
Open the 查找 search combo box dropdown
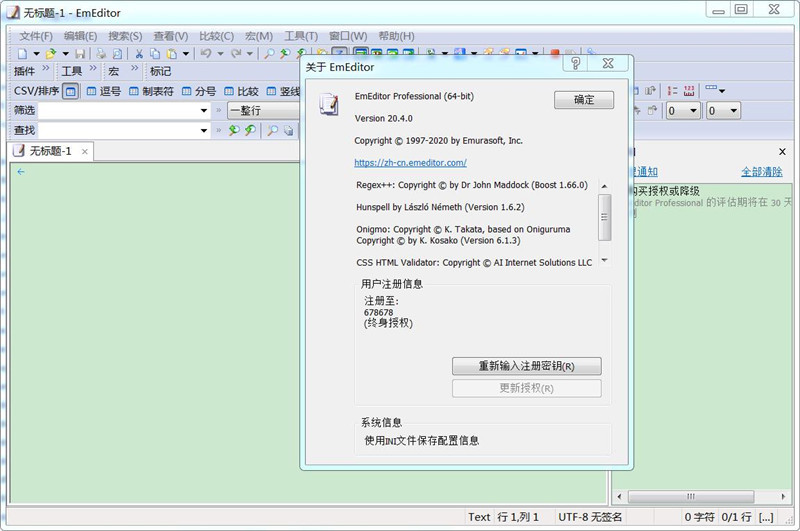204,131
